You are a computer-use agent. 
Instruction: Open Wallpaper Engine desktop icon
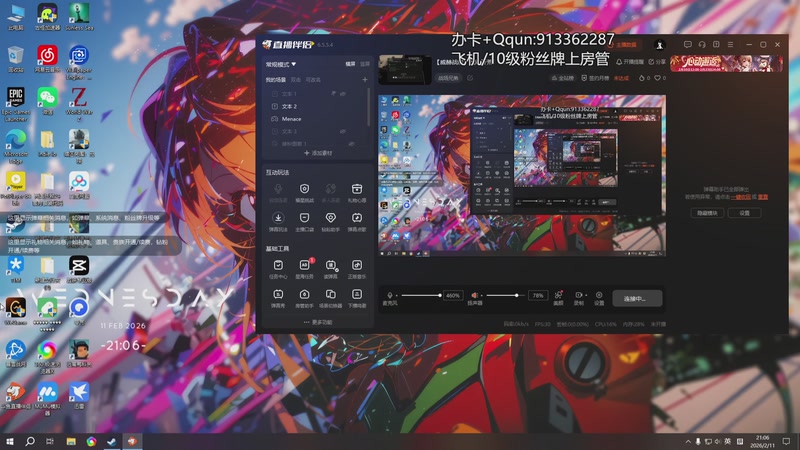pyautogui.click(x=79, y=62)
